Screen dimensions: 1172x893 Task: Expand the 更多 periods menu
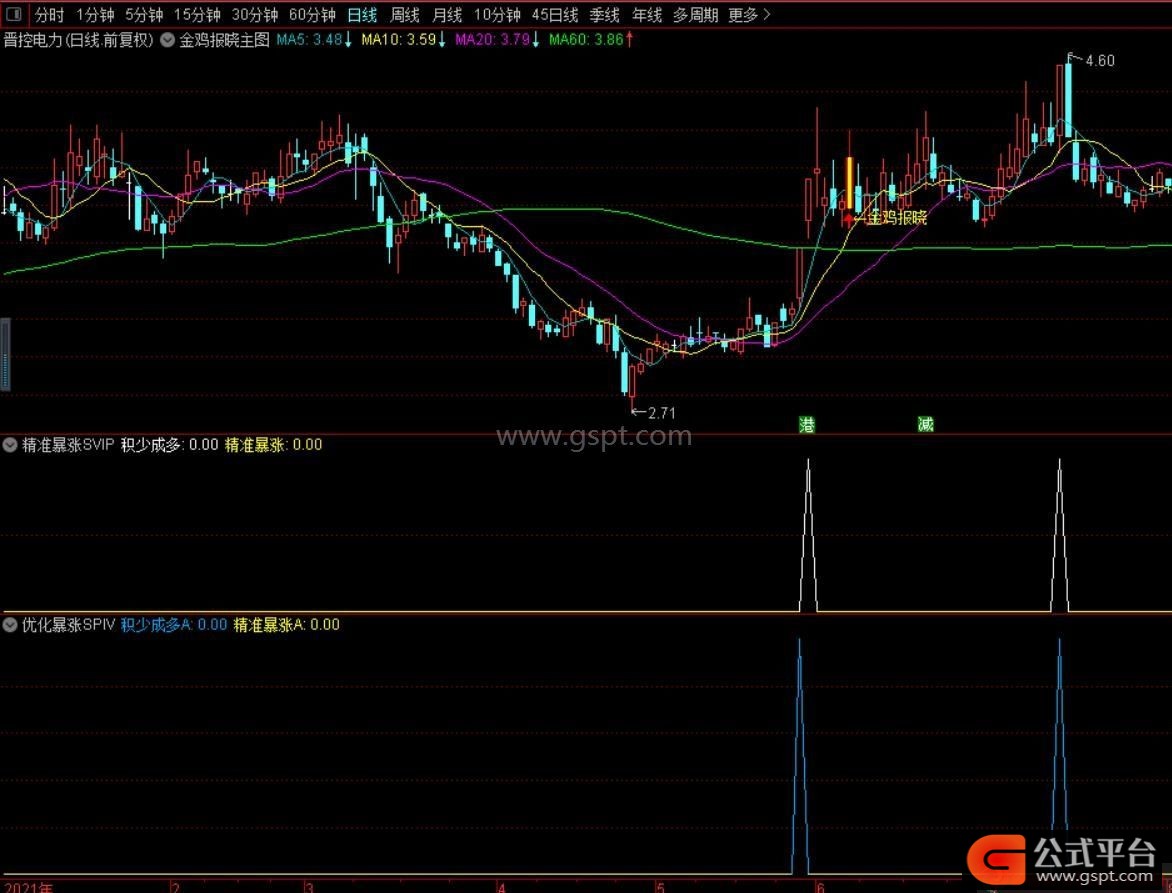click(749, 15)
